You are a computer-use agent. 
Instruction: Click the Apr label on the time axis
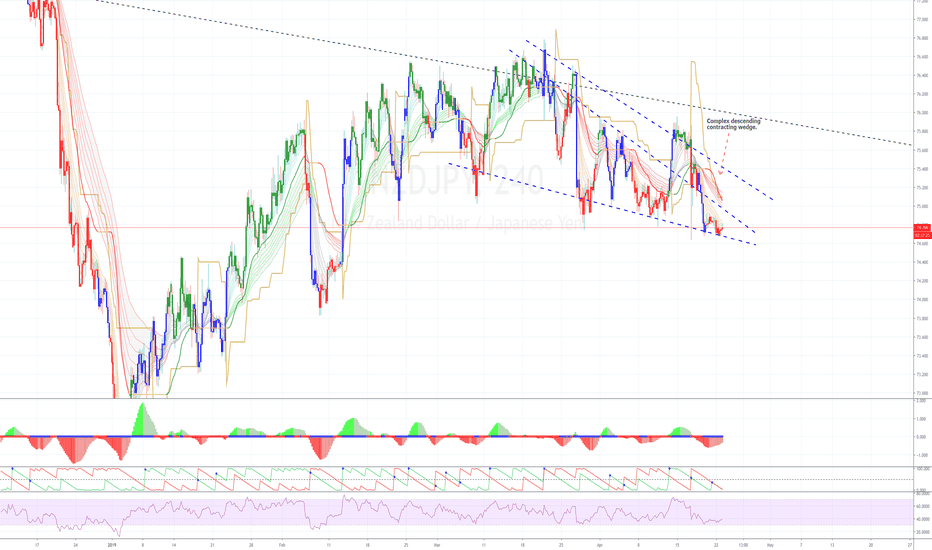click(600, 545)
